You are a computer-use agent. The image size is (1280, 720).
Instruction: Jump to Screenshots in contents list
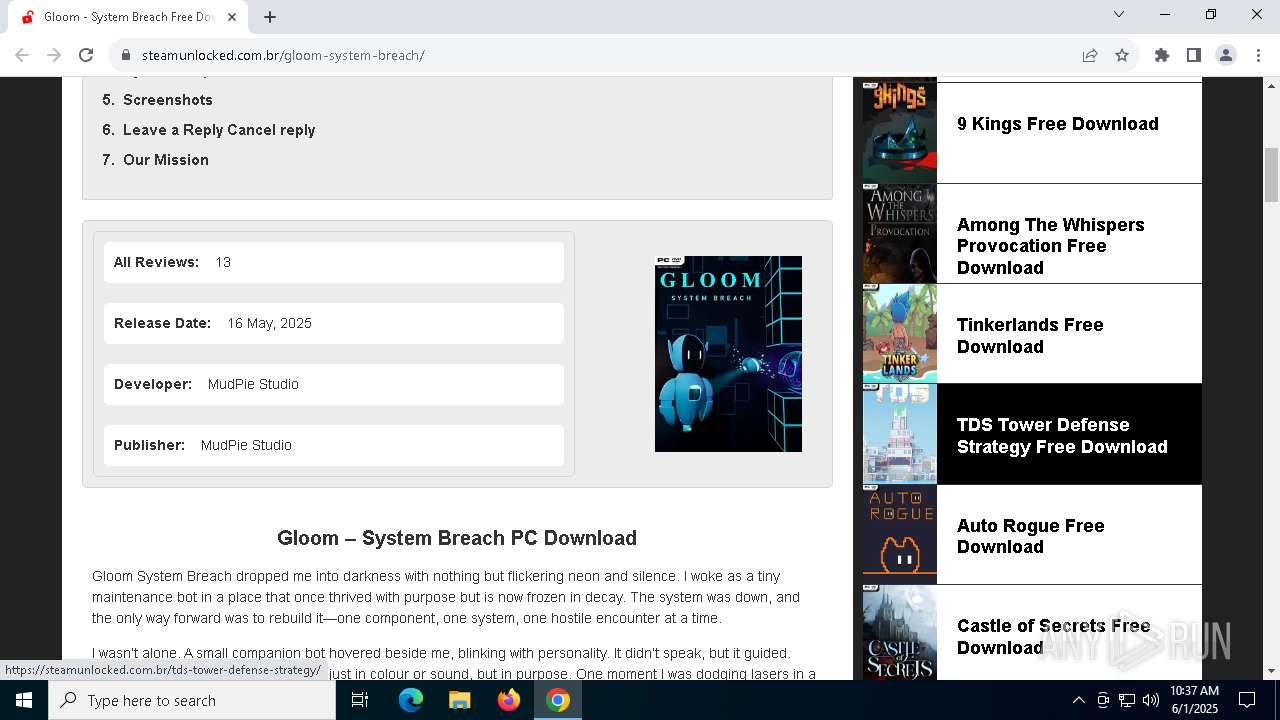pyautogui.click(x=167, y=100)
